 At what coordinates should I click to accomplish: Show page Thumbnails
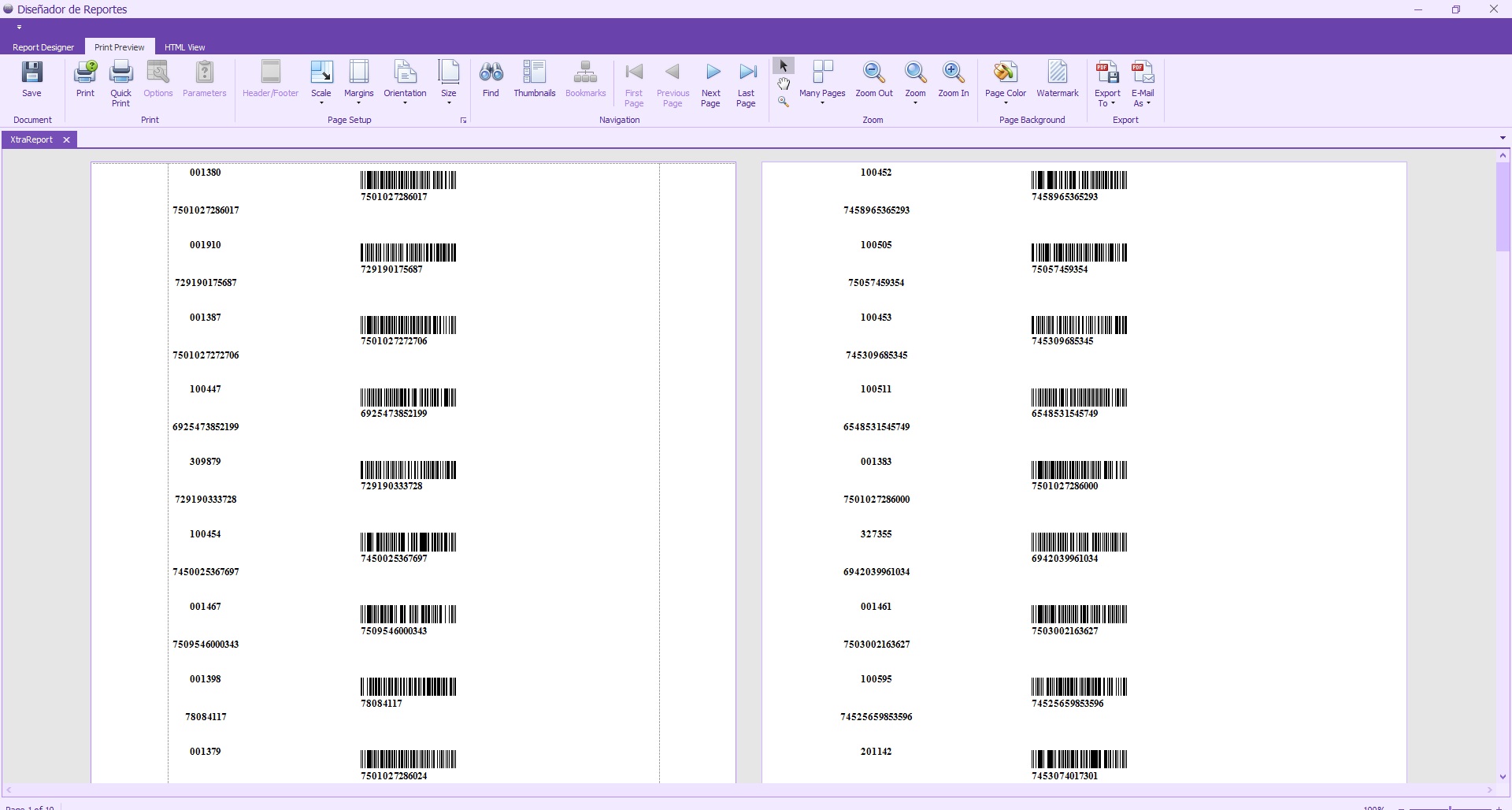pyautogui.click(x=535, y=79)
